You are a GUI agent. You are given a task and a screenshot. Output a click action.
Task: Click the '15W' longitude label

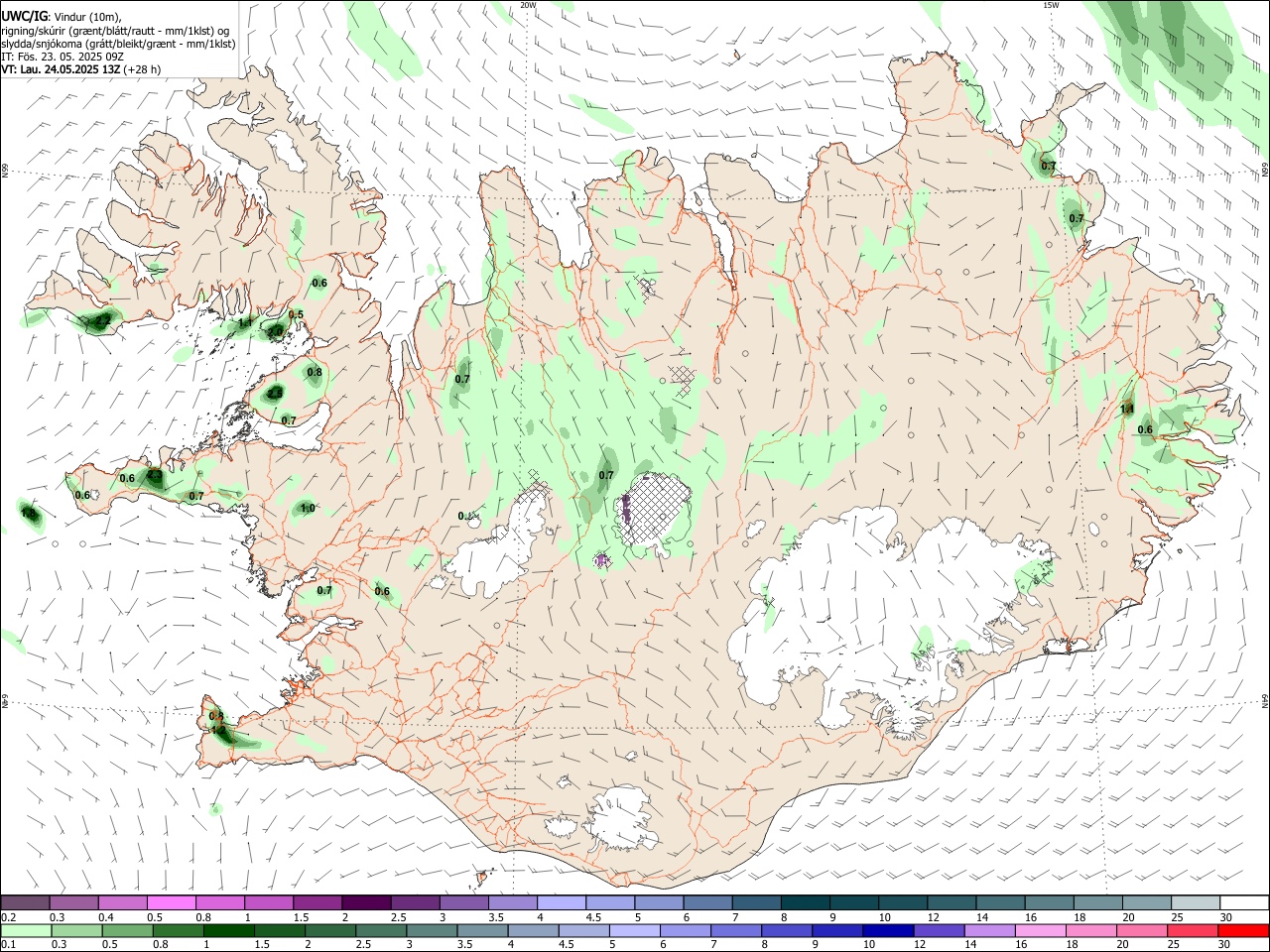[x=1051, y=5]
